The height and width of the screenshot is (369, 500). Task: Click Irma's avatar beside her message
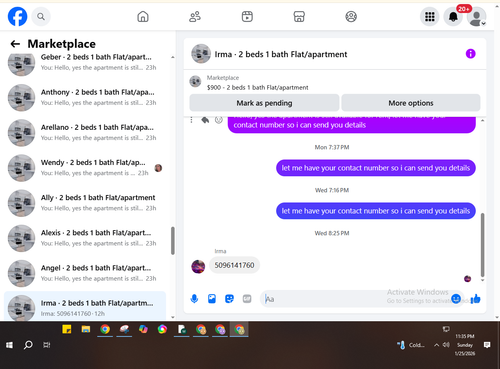198,267
